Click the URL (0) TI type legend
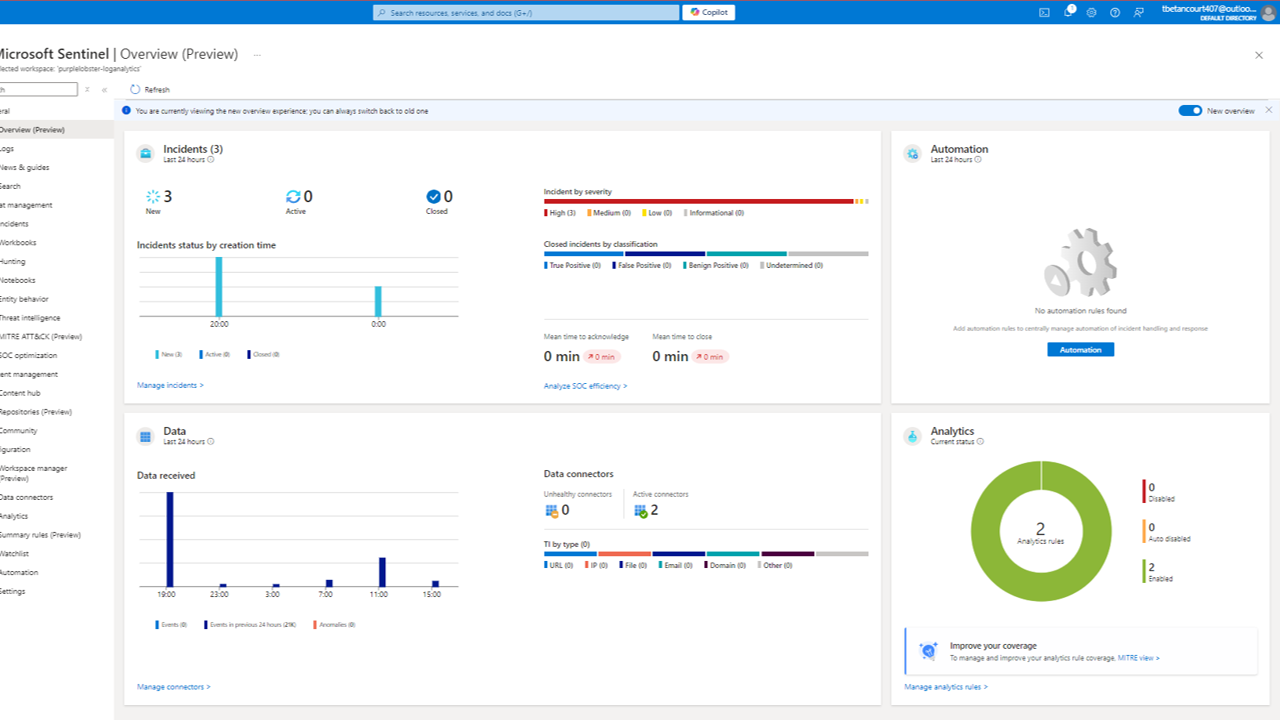This screenshot has height=720, width=1280. pyautogui.click(x=558, y=565)
